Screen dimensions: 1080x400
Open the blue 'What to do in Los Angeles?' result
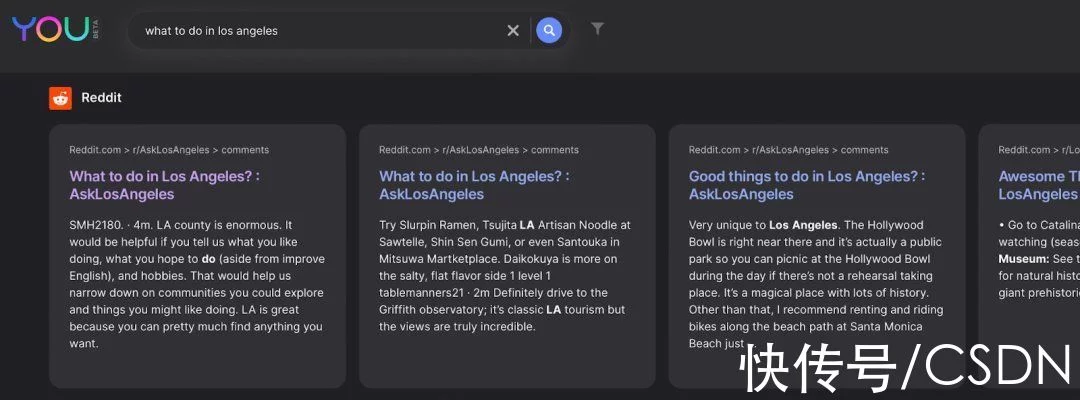(475, 185)
